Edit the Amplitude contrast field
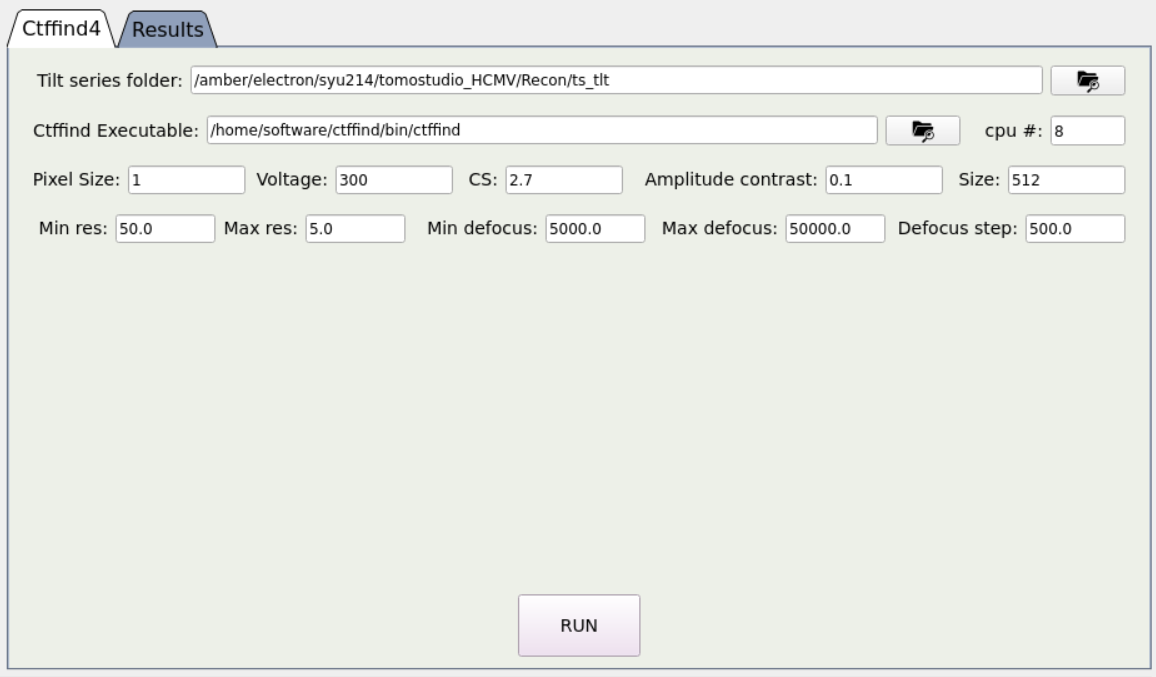Image resolution: width=1156 pixels, height=677 pixels. coord(884,180)
